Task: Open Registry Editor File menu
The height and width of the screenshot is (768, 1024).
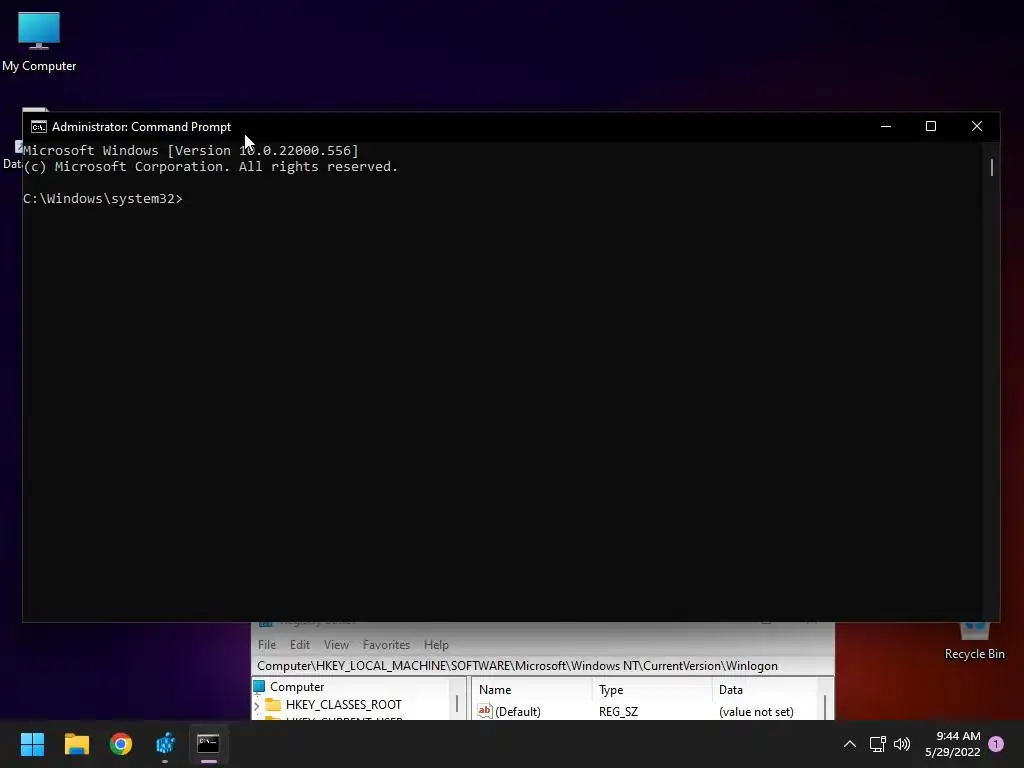Action: (266, 645)
